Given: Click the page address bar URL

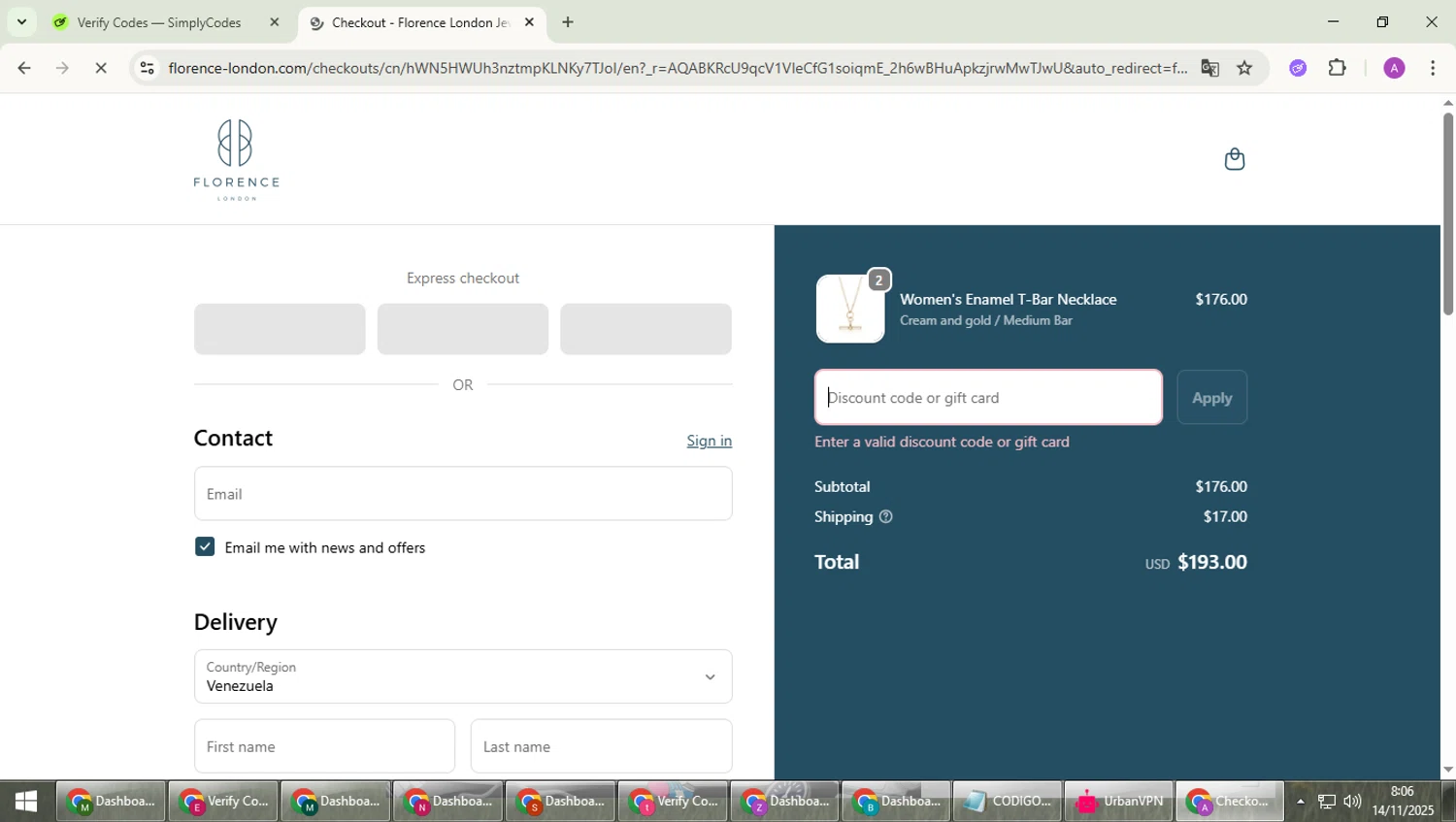Looking at the screenshot, I should (x=677, y=68).
